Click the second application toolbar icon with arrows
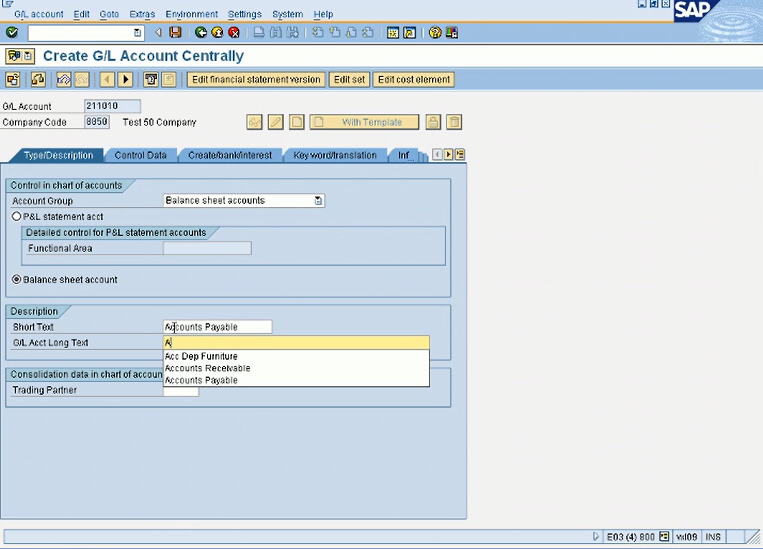763x549 pixels. (38, 79)
